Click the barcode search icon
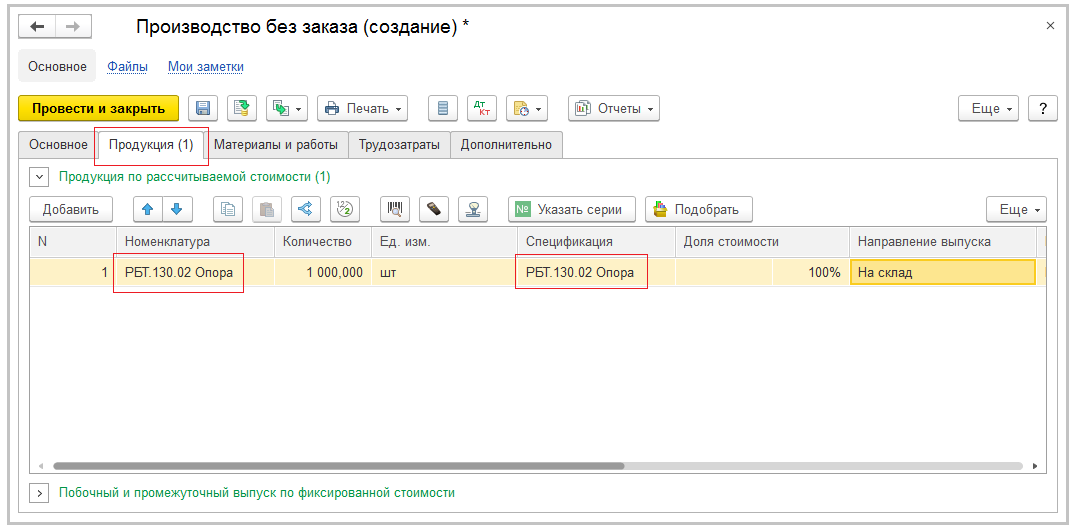 (x=396, y=209)
